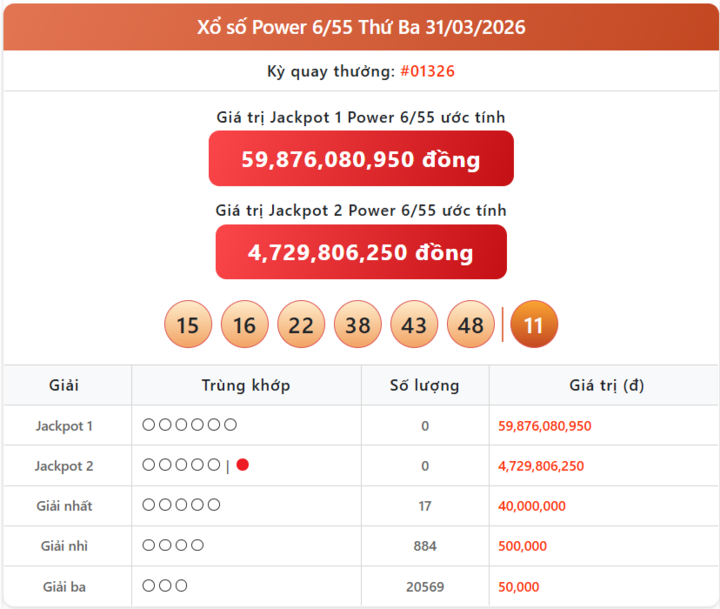
Task: Click the winner count 884 for Giải nhì
Action: [425, 546]
